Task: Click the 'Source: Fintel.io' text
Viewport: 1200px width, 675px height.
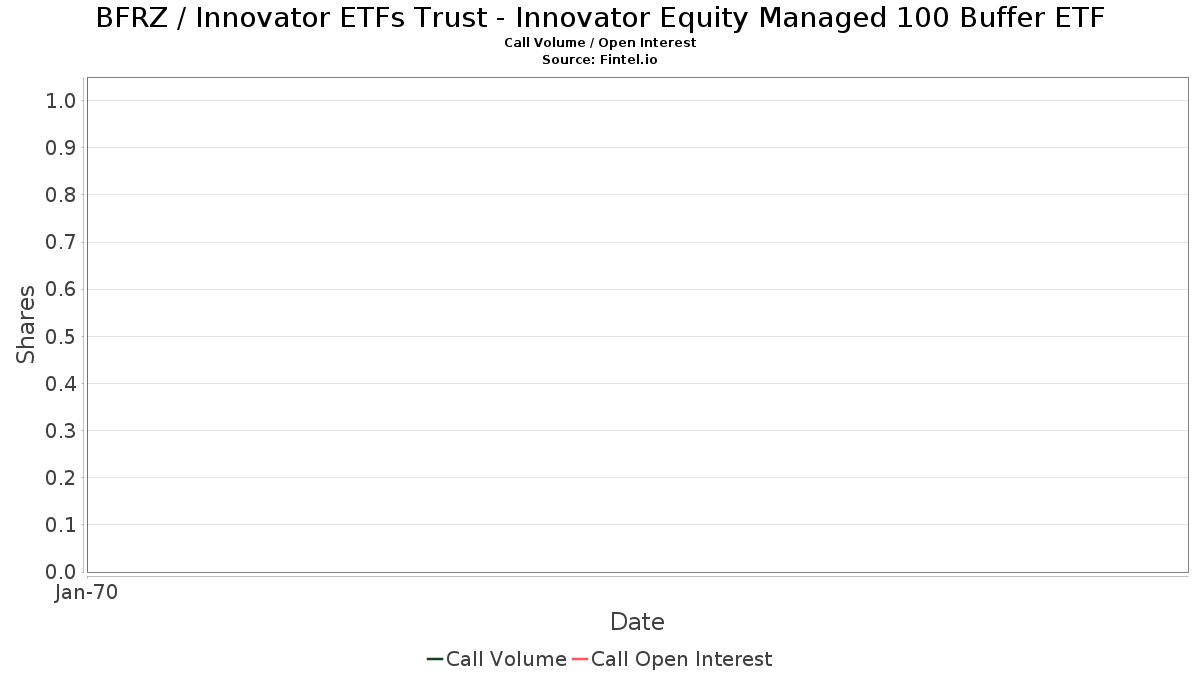Action: click(x=600, y=60)
